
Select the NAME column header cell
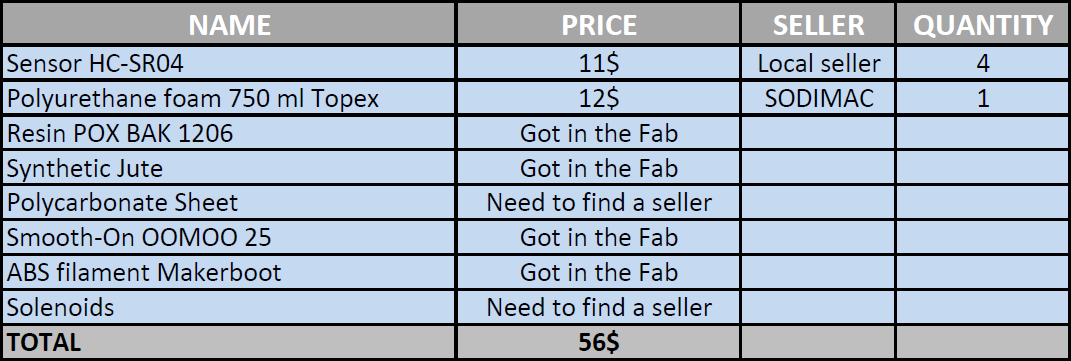(x=229, y=25)
